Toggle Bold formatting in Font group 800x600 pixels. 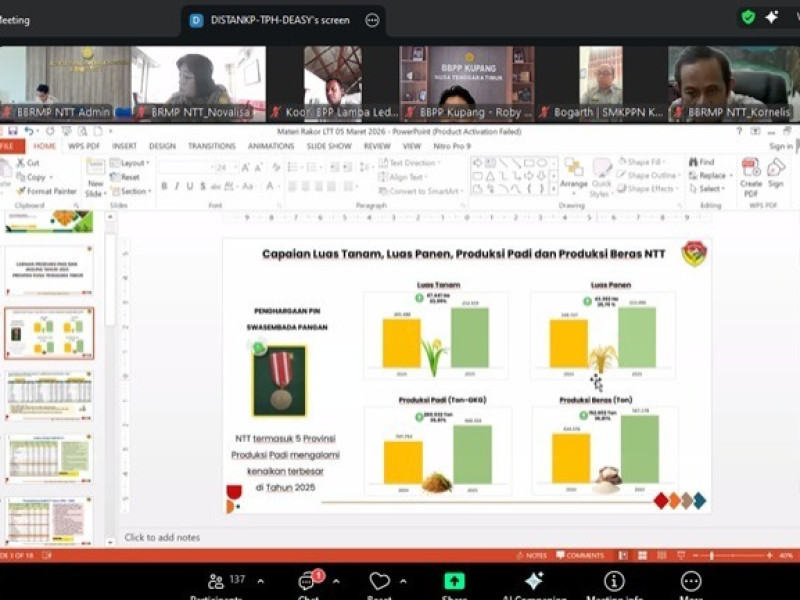164,186
